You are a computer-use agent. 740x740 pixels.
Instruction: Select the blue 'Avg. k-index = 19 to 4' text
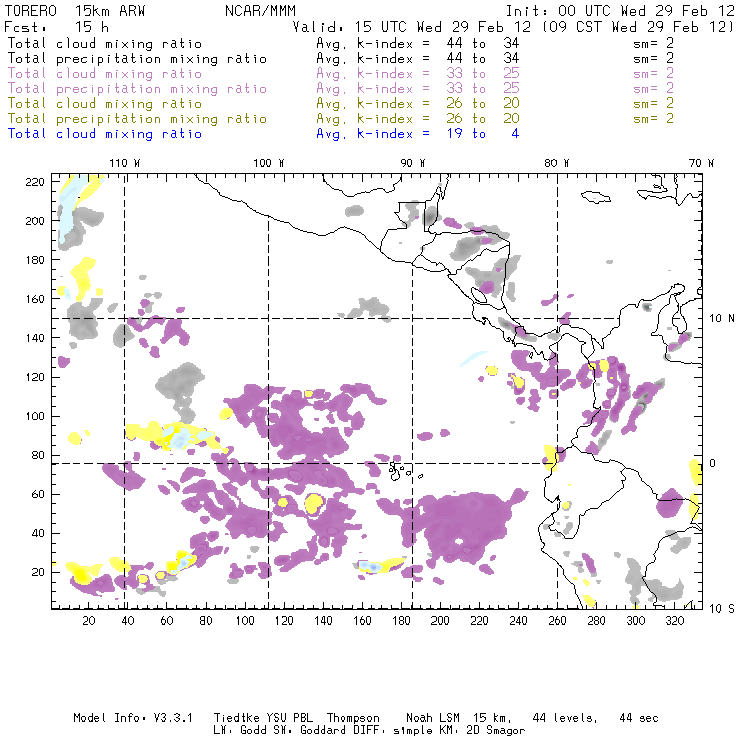click(418, 134)
